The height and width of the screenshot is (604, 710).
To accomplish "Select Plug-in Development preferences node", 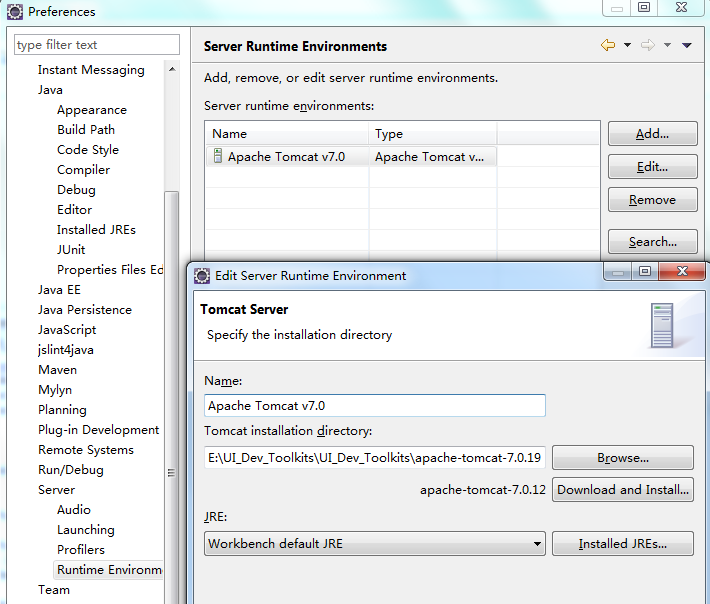I will (x=98, y=430).
